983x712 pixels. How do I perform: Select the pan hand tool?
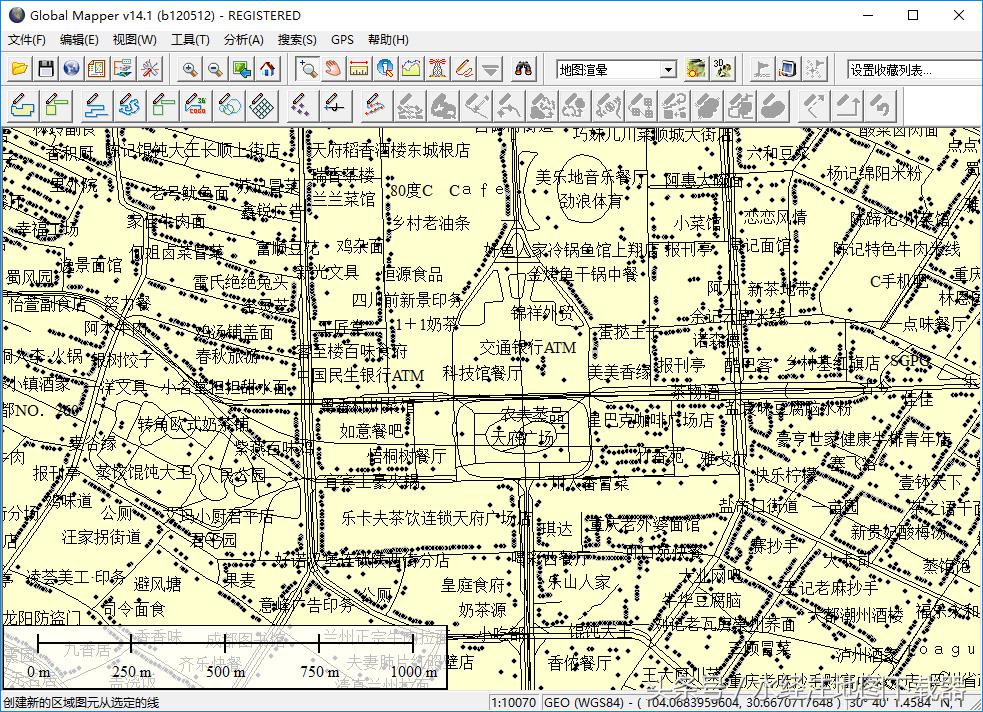pyautogui.click(x=333, y=69)
